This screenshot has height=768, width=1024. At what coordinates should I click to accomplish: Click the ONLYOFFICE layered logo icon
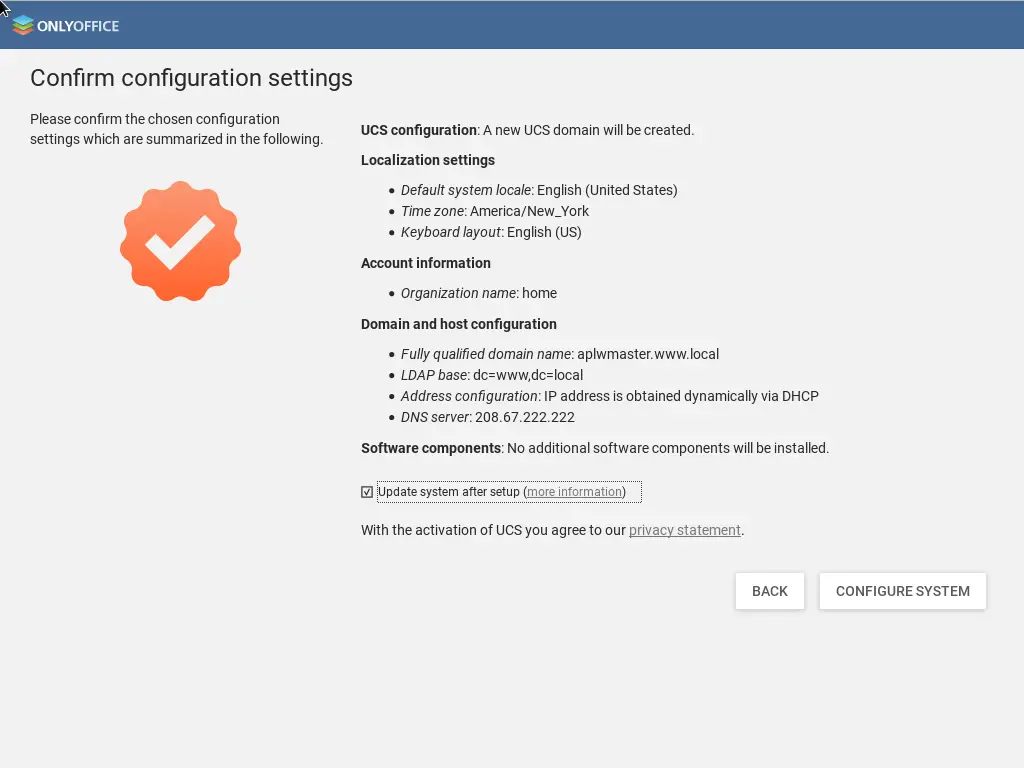pos(22,25)
